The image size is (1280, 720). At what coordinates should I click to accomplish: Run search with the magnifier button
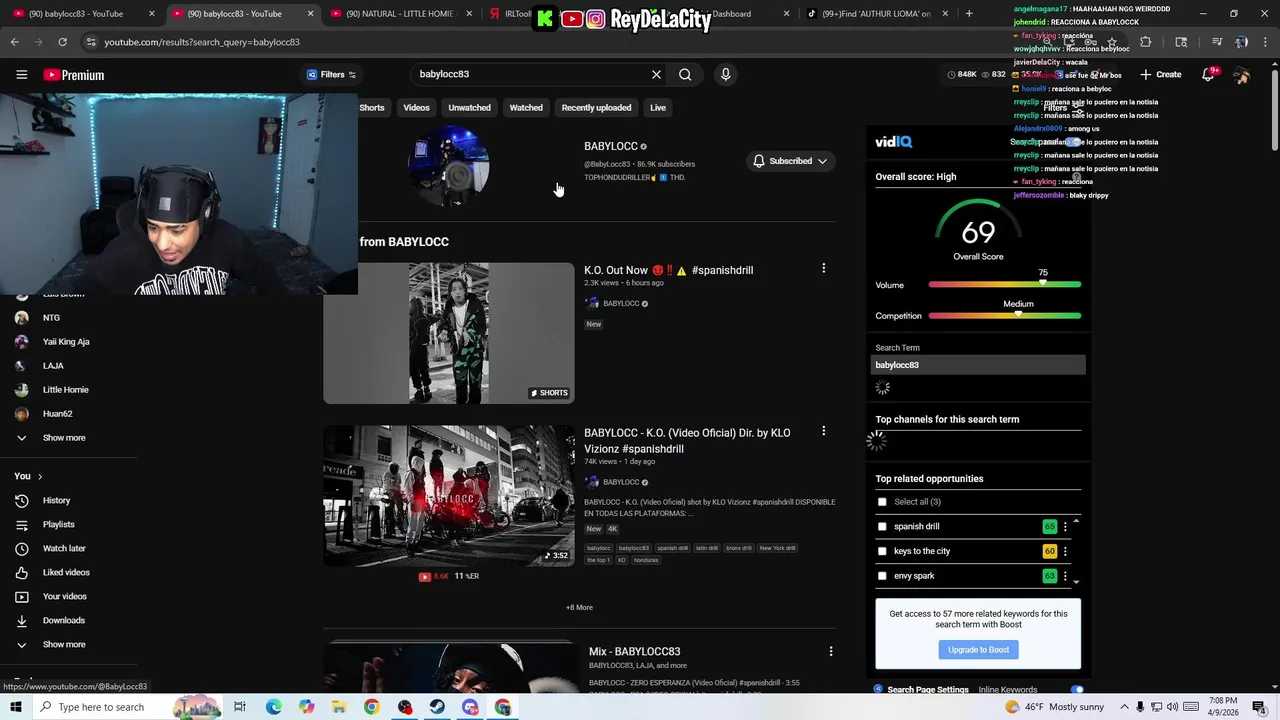click(685, 74)
